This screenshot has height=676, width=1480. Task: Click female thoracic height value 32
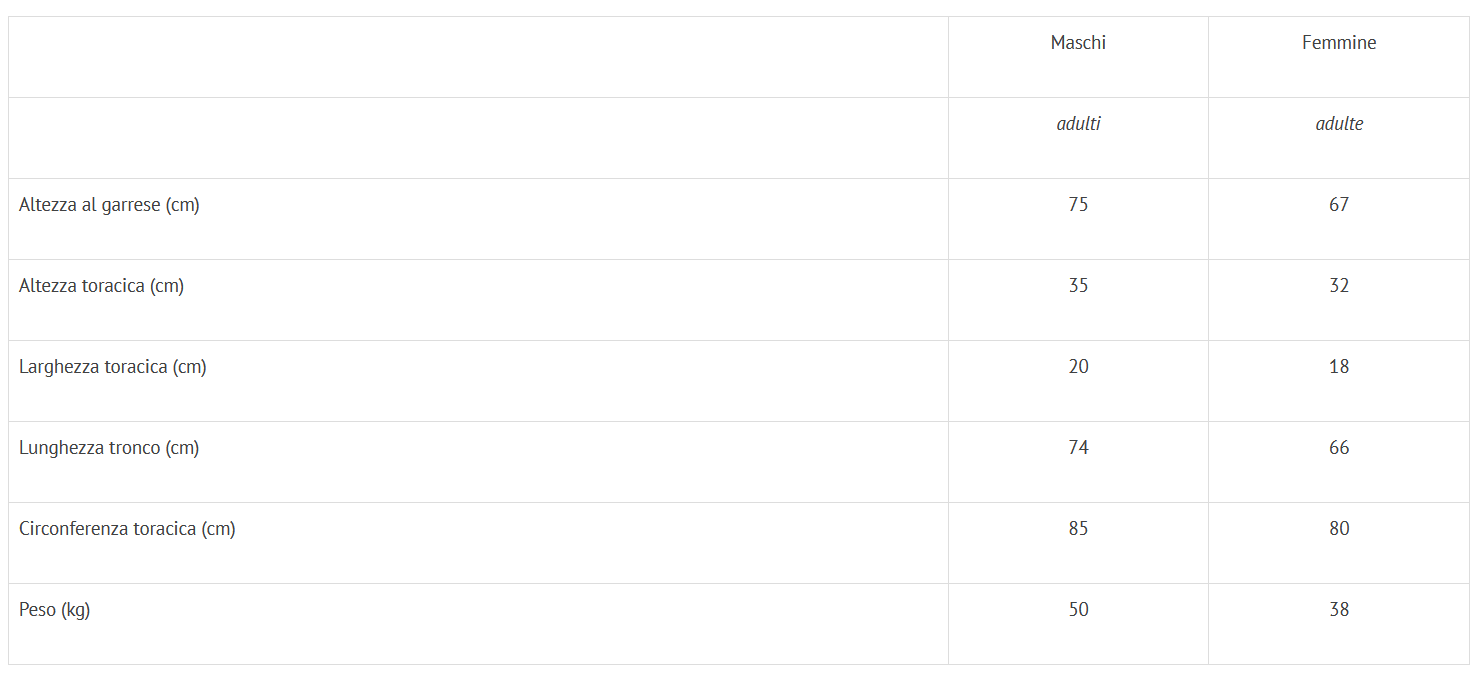[1338, 286]
